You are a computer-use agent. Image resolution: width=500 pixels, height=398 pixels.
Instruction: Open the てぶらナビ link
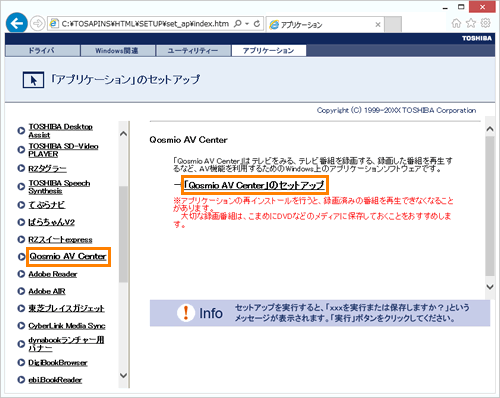point(47,205)
